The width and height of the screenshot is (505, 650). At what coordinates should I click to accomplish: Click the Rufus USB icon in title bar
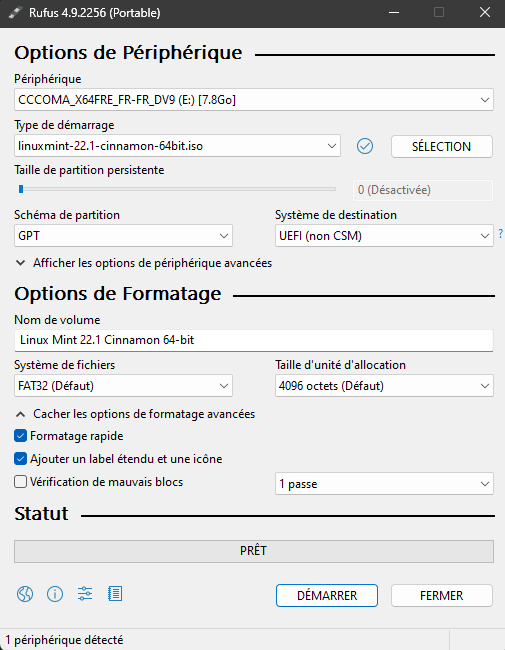(x=15, y=13)
